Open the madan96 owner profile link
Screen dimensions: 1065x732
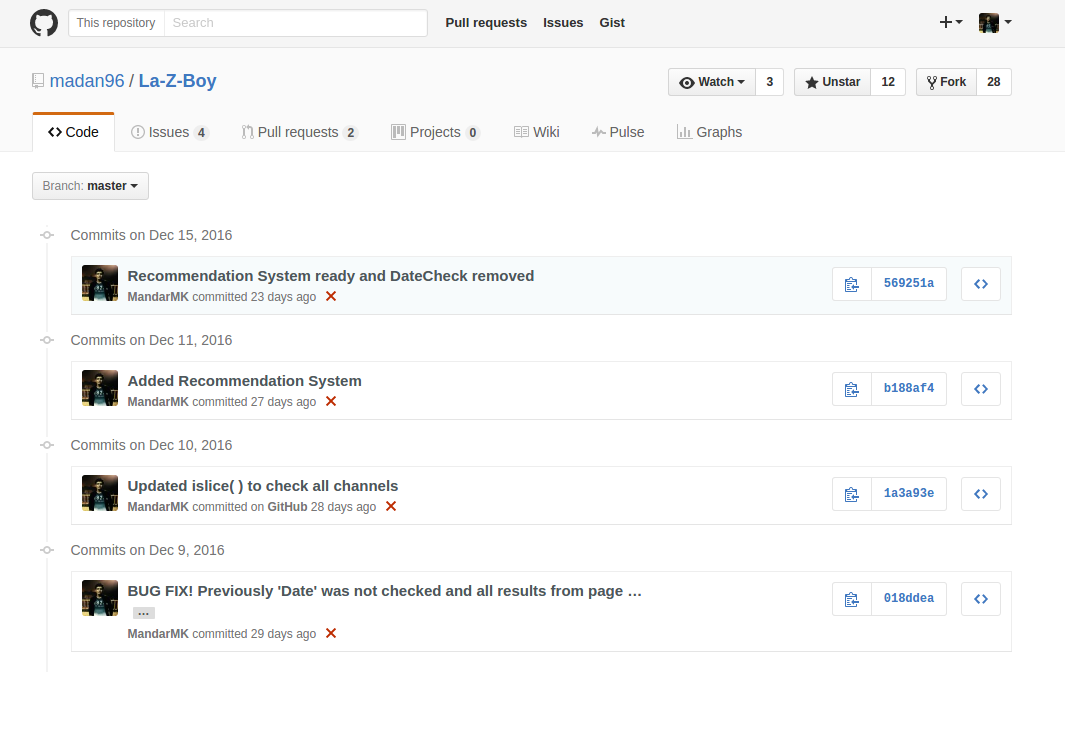[x=87, y=81]
